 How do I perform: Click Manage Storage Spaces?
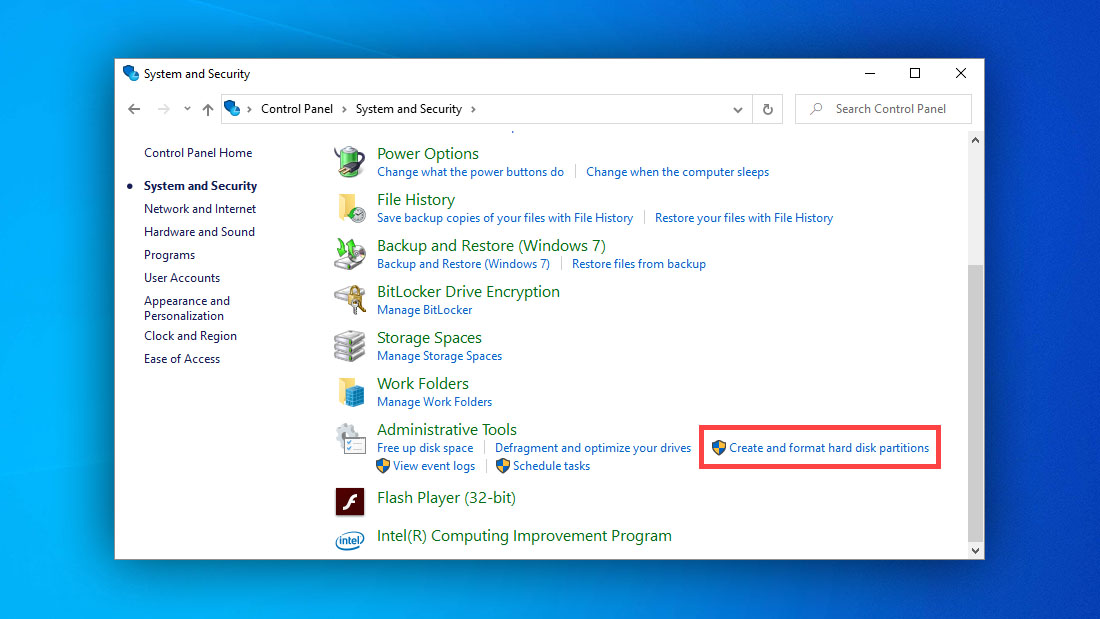coord(439,356)
